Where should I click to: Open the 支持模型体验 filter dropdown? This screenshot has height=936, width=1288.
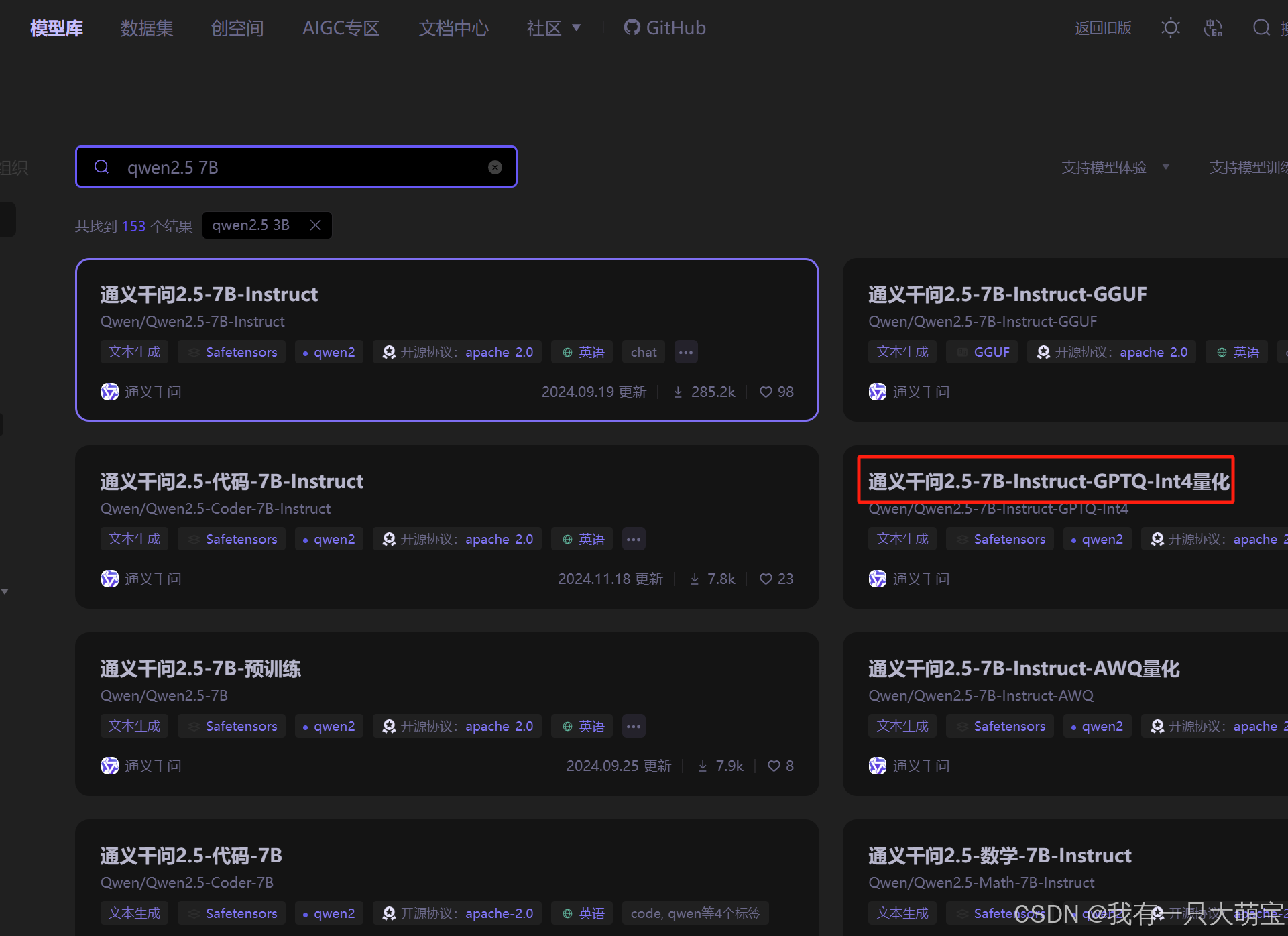tap(1115, 167)
